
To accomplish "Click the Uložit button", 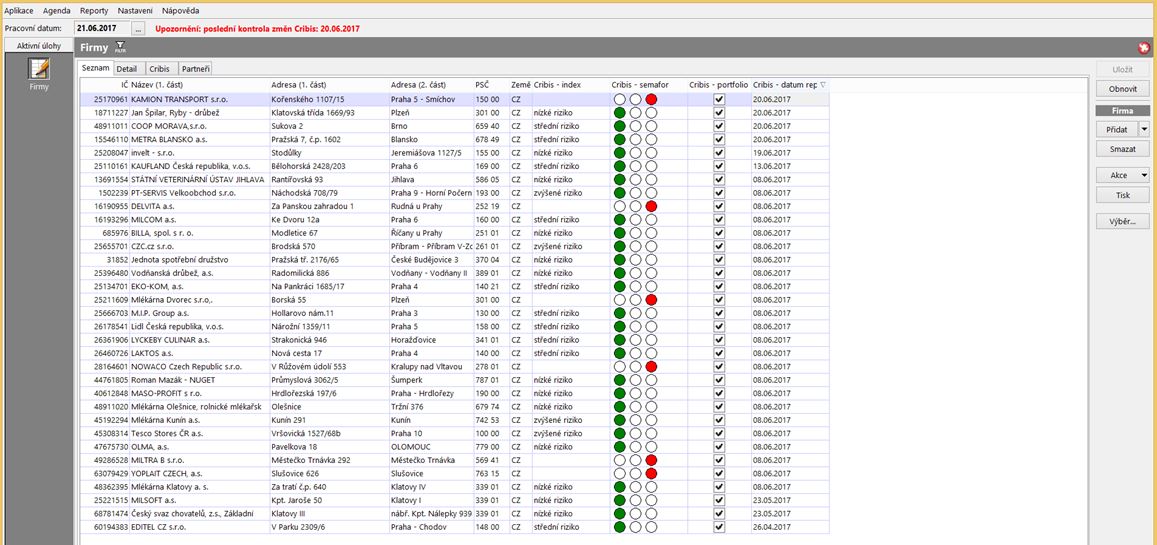I will 1123,69.
